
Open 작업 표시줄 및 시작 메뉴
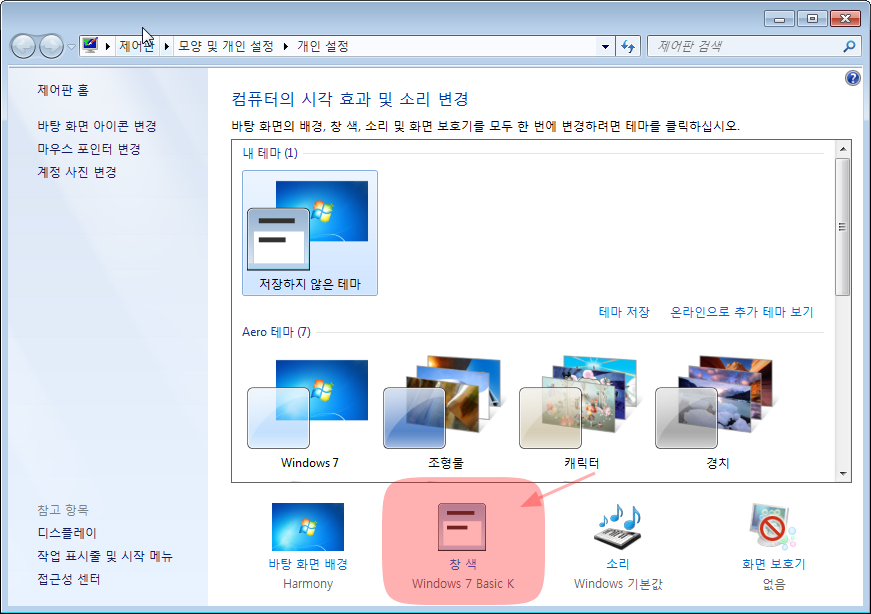click(105, 556)
